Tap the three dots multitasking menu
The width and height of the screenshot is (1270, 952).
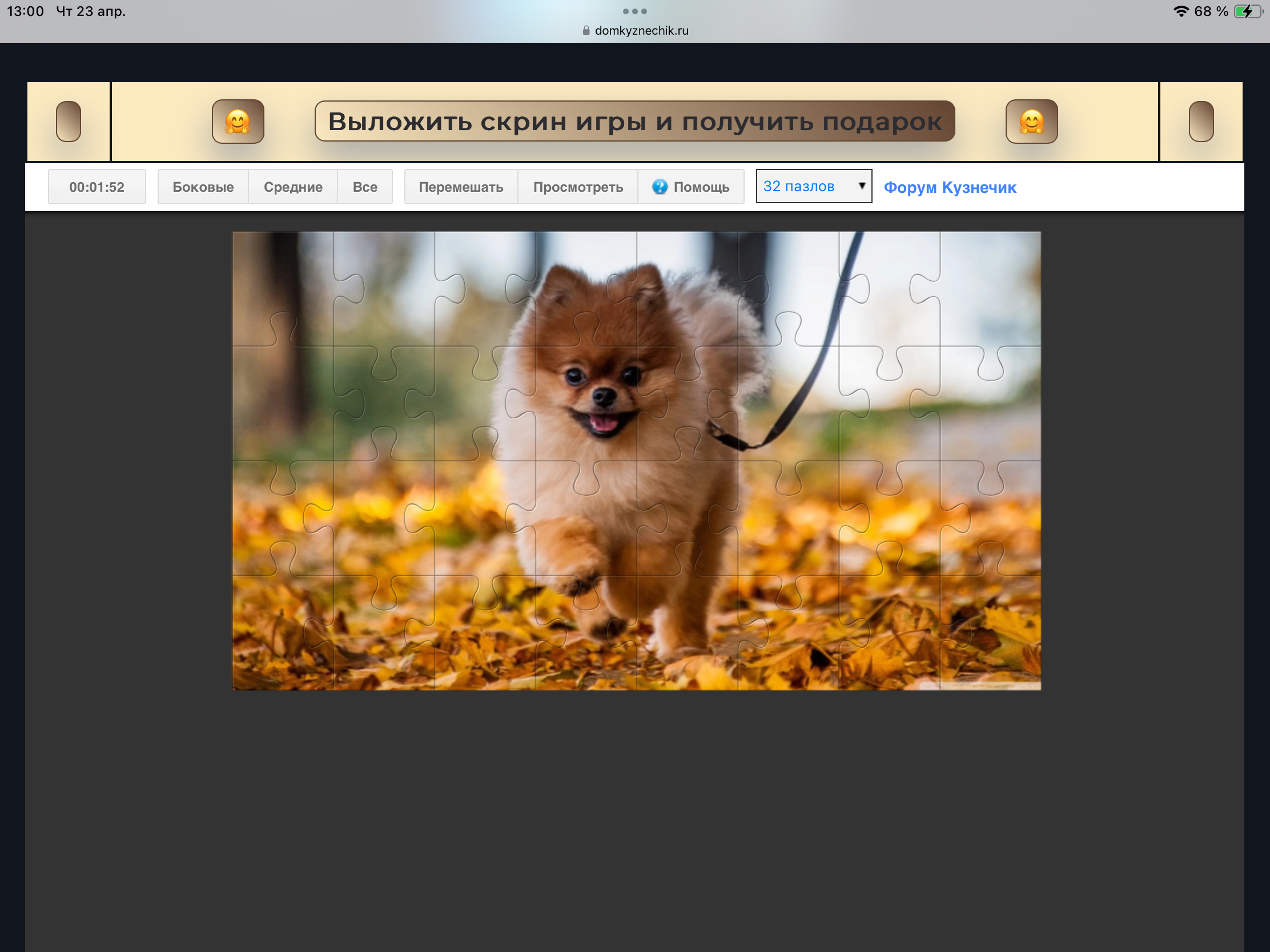634,11
